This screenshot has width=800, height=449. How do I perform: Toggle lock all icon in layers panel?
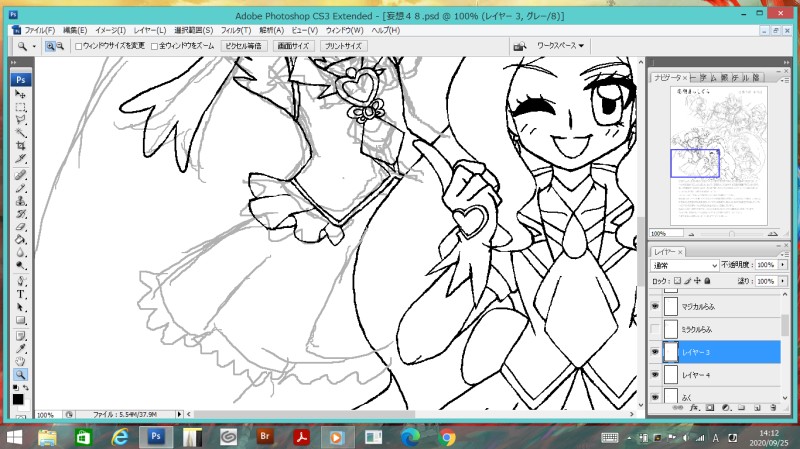tap(707, 281)
